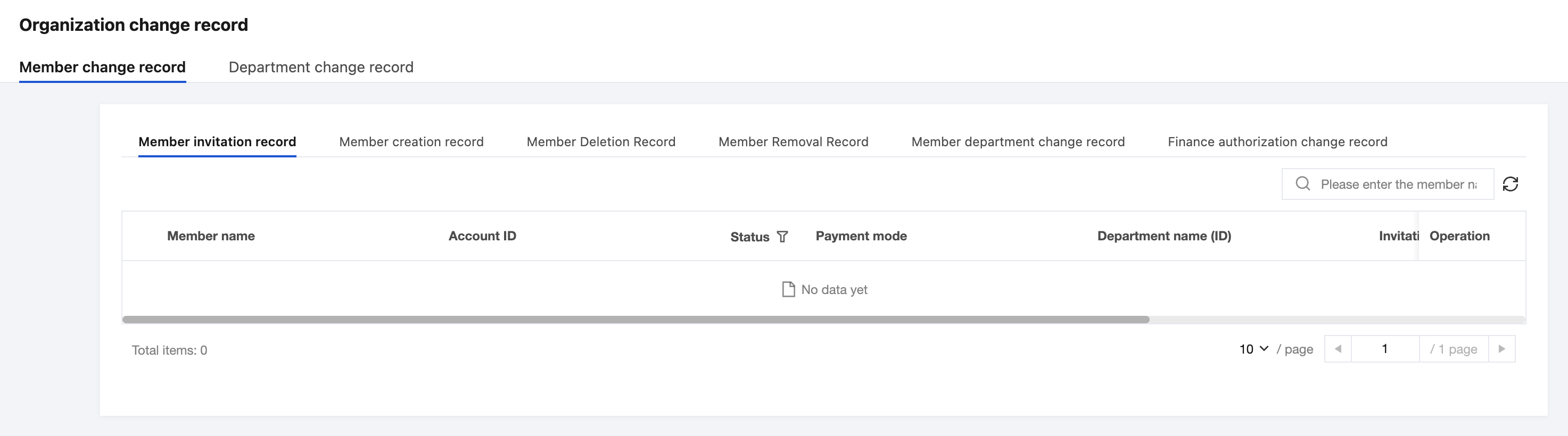Viewport: 1568px width, 436px height.
Task: Select the Member change record tab
Action: point(102,67)
